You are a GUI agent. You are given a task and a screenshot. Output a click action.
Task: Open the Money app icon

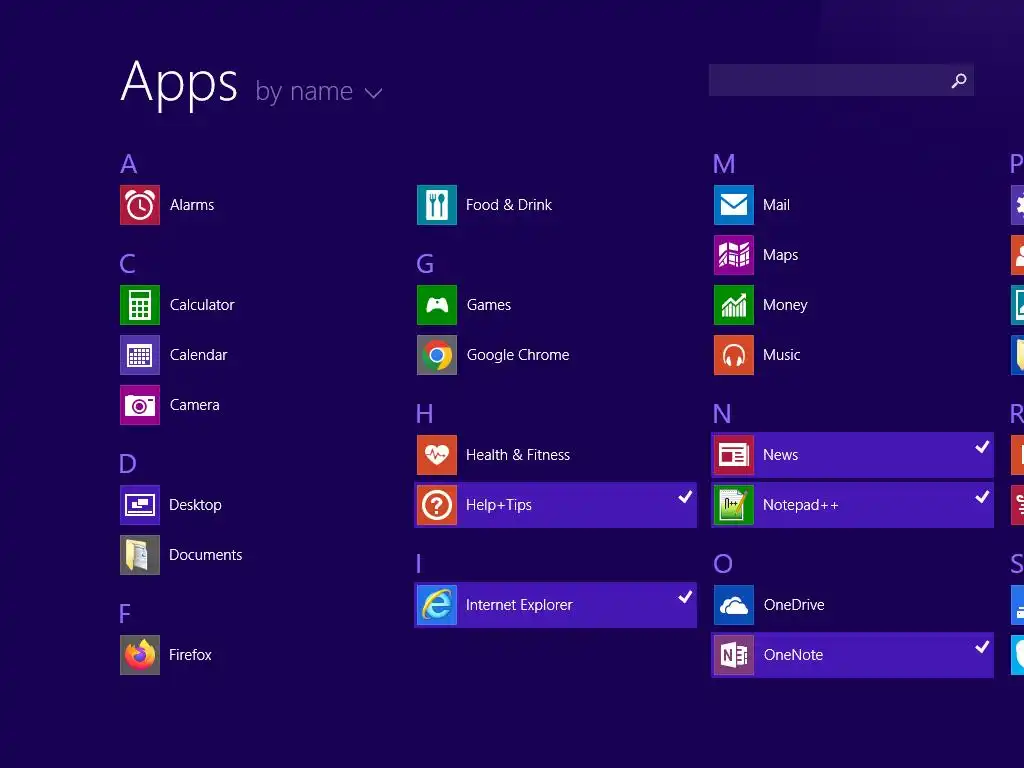(x=734, y=305)
